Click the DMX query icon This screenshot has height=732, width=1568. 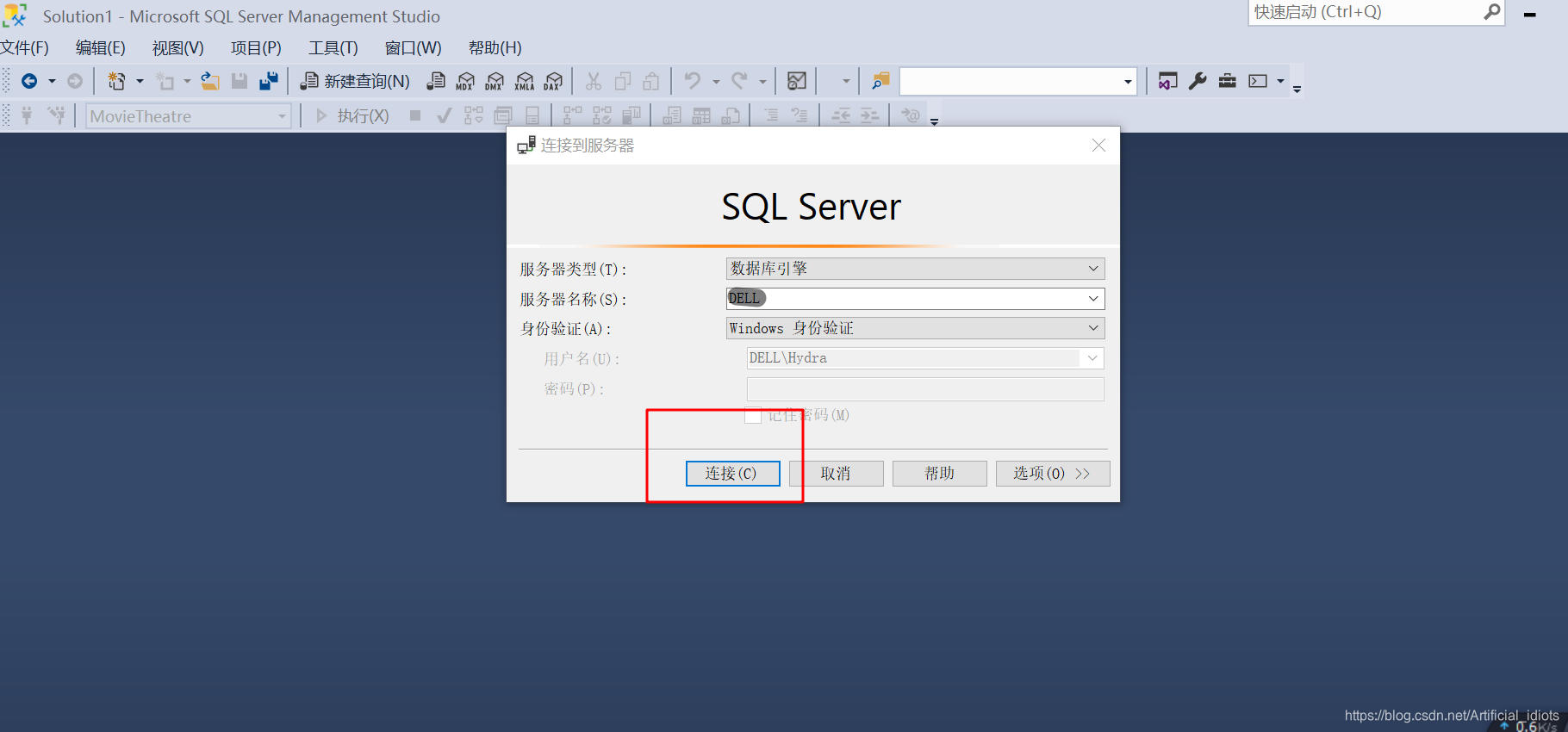point(495,81)
